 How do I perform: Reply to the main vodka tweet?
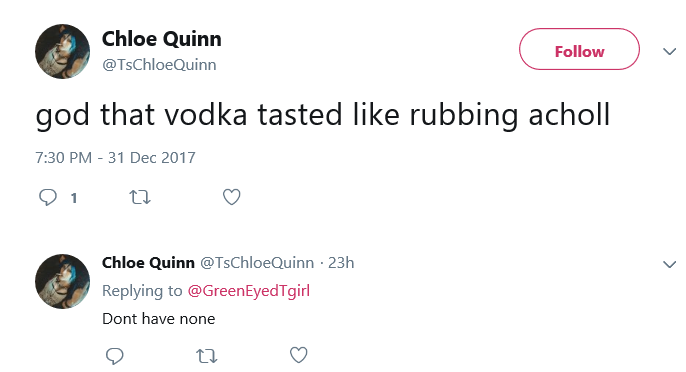pos(48,197)
